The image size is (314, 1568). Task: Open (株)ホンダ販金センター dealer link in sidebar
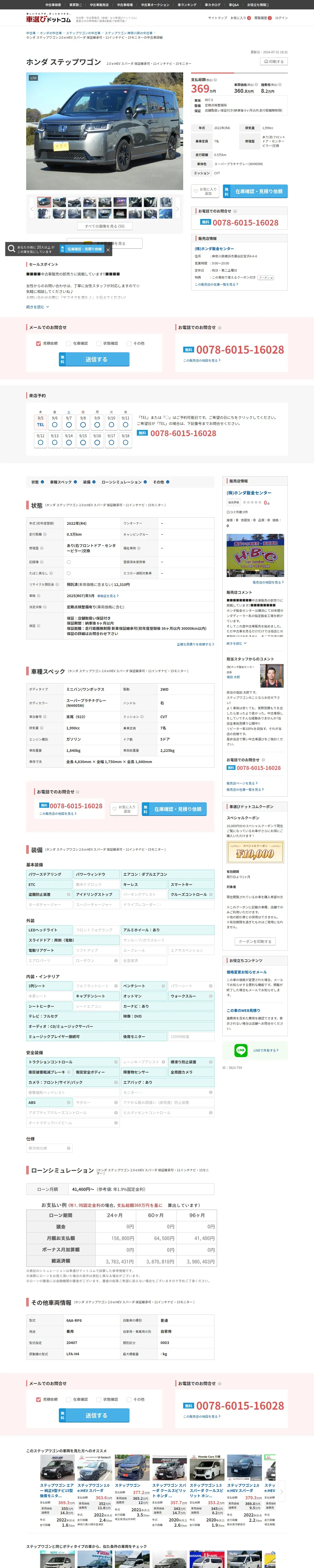(249, 493)
